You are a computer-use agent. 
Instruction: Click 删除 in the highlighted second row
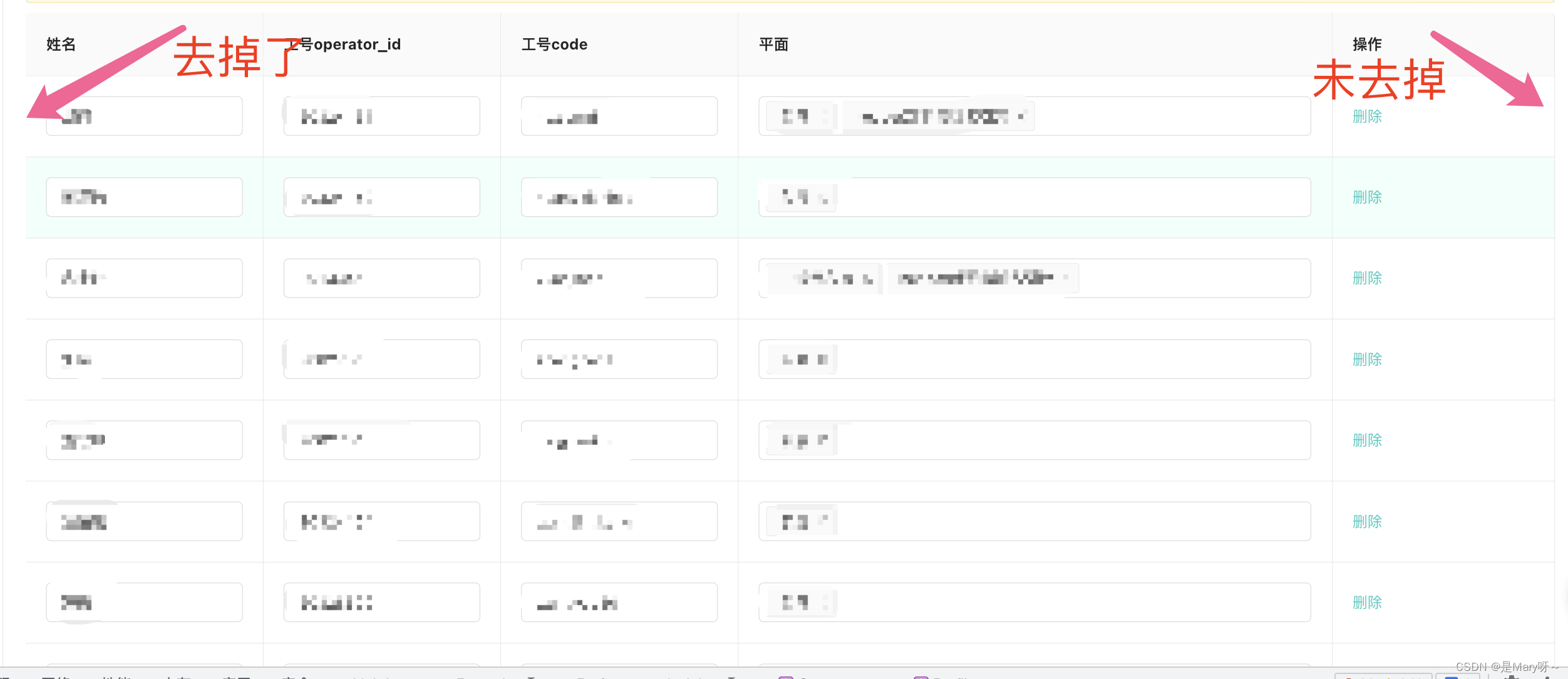point(1367,197)
